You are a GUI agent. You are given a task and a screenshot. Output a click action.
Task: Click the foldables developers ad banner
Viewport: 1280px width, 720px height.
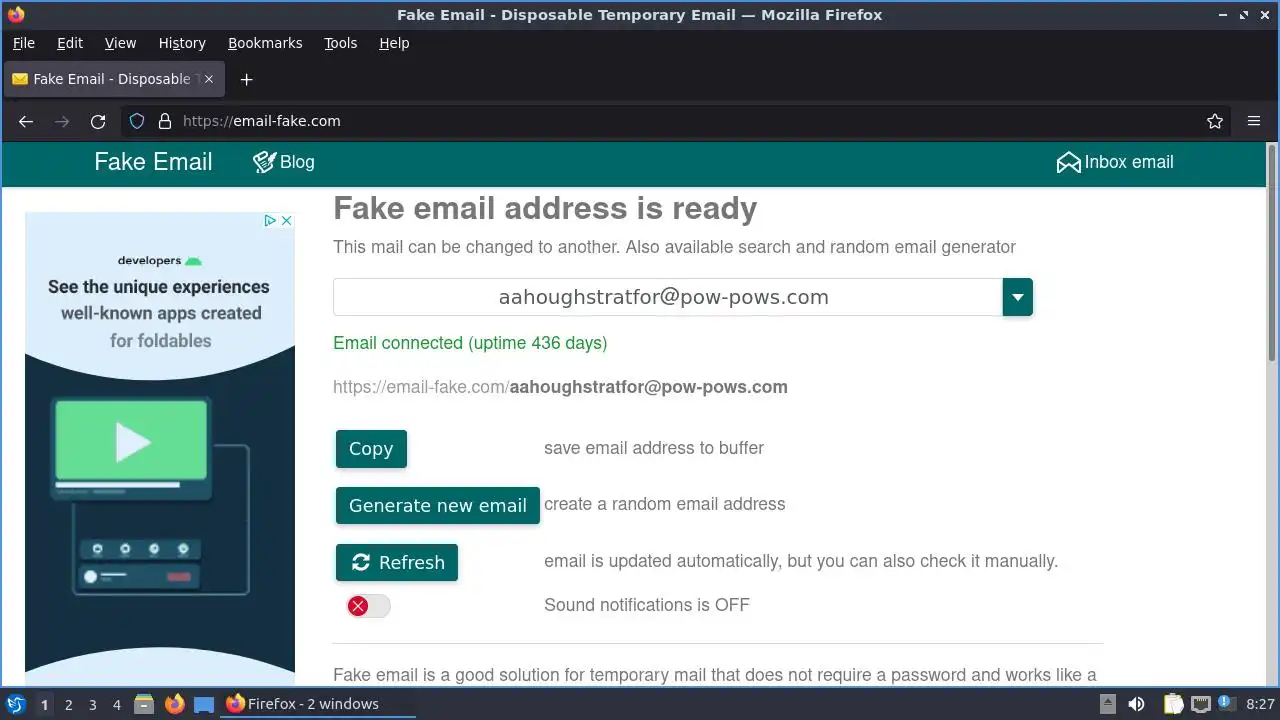point(160,450)
